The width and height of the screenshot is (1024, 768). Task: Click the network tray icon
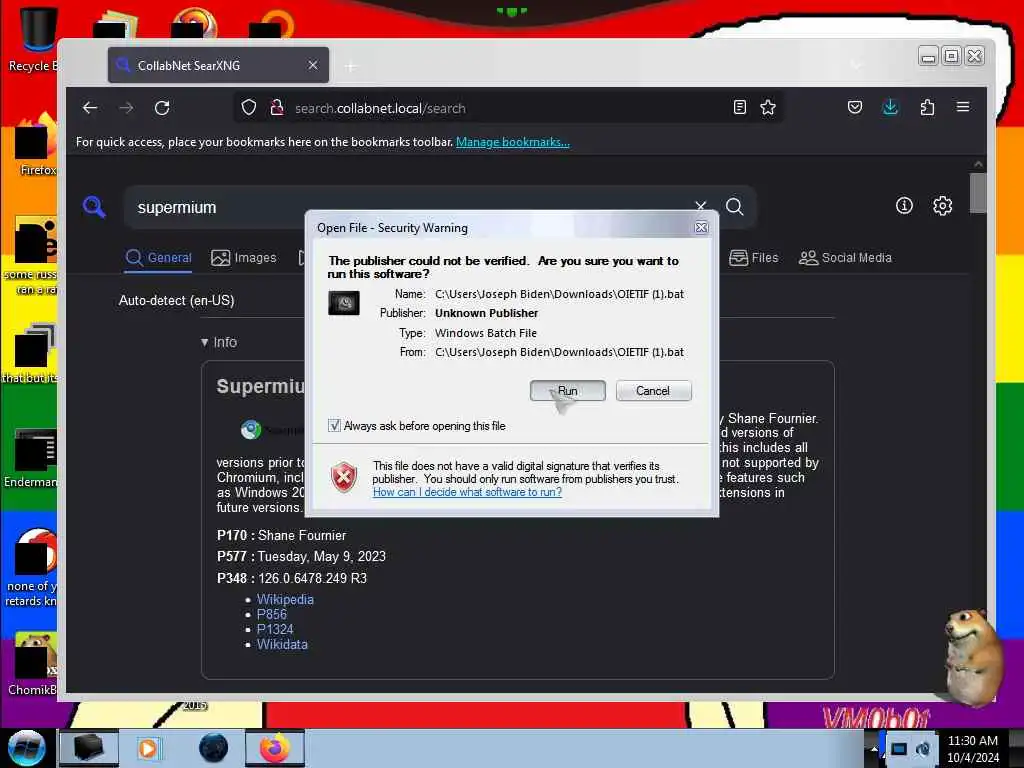pos(899,748)
